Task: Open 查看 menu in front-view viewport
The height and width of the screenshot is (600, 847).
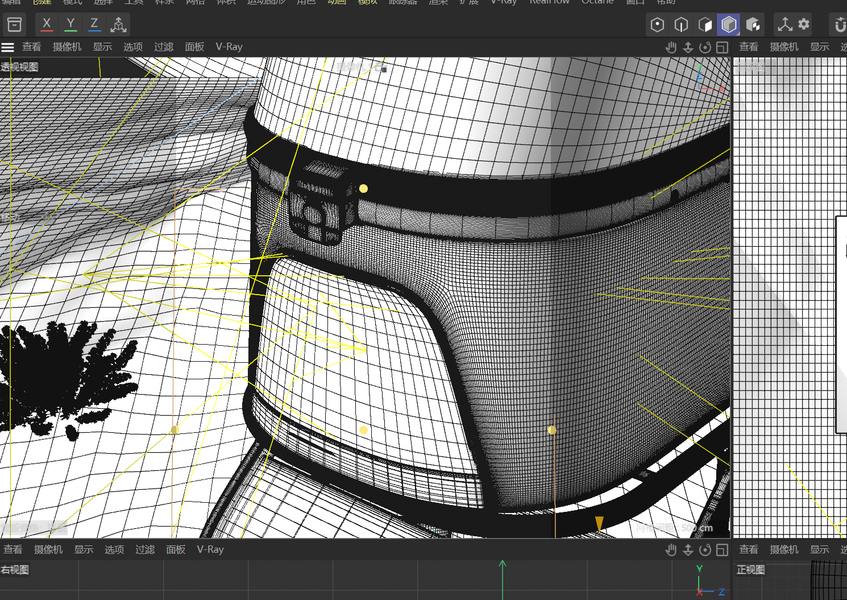Action: pos(749,550)
